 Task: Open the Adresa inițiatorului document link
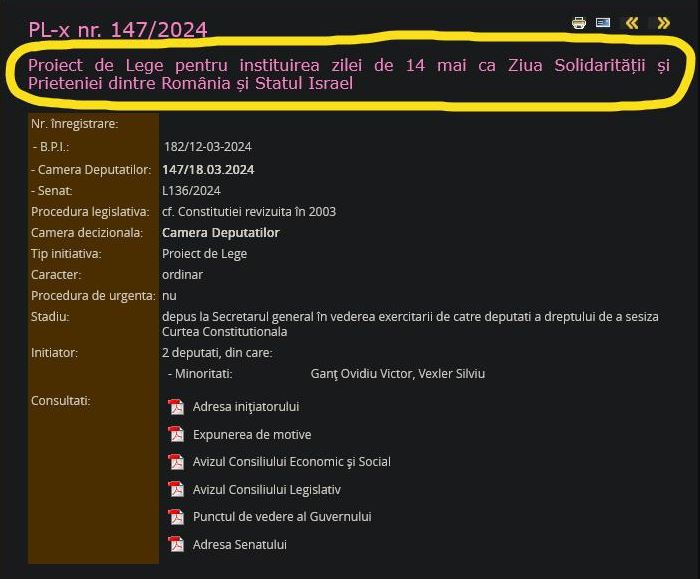click(246, 407)
